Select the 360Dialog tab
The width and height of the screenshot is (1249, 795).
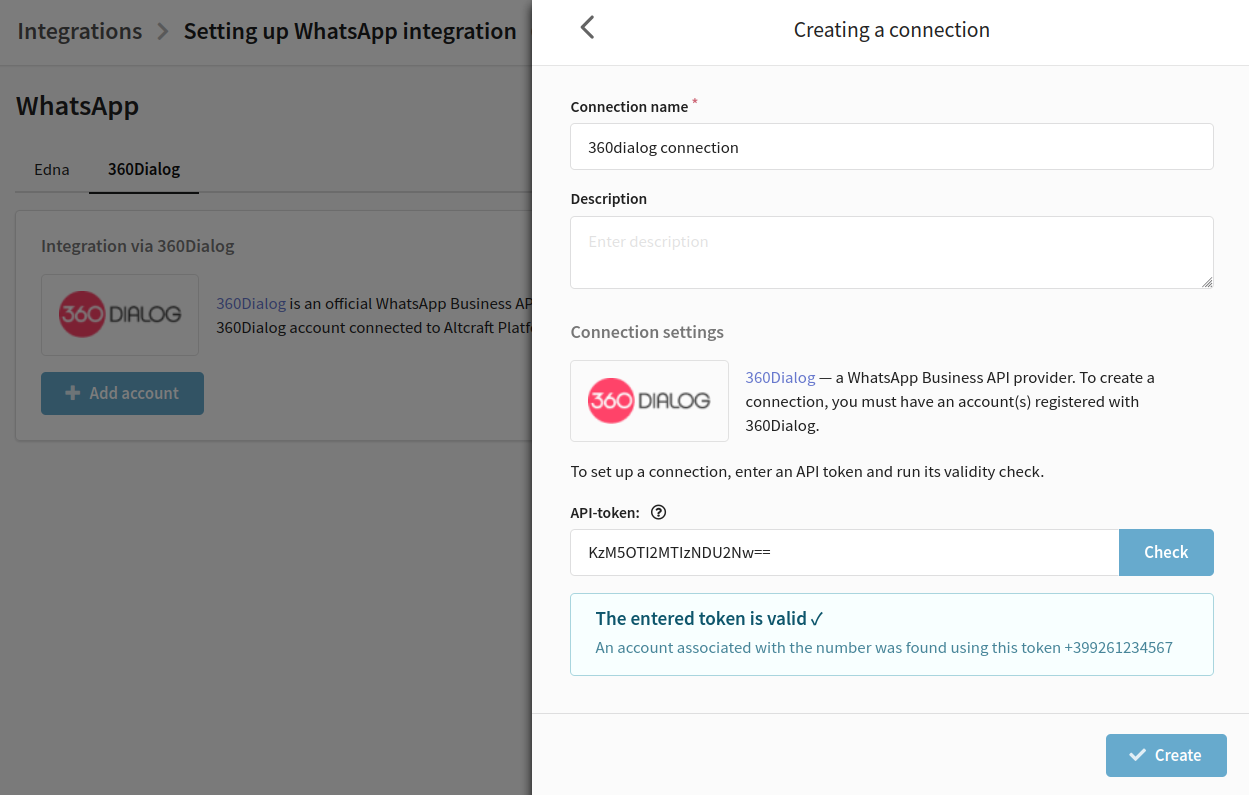144,169
